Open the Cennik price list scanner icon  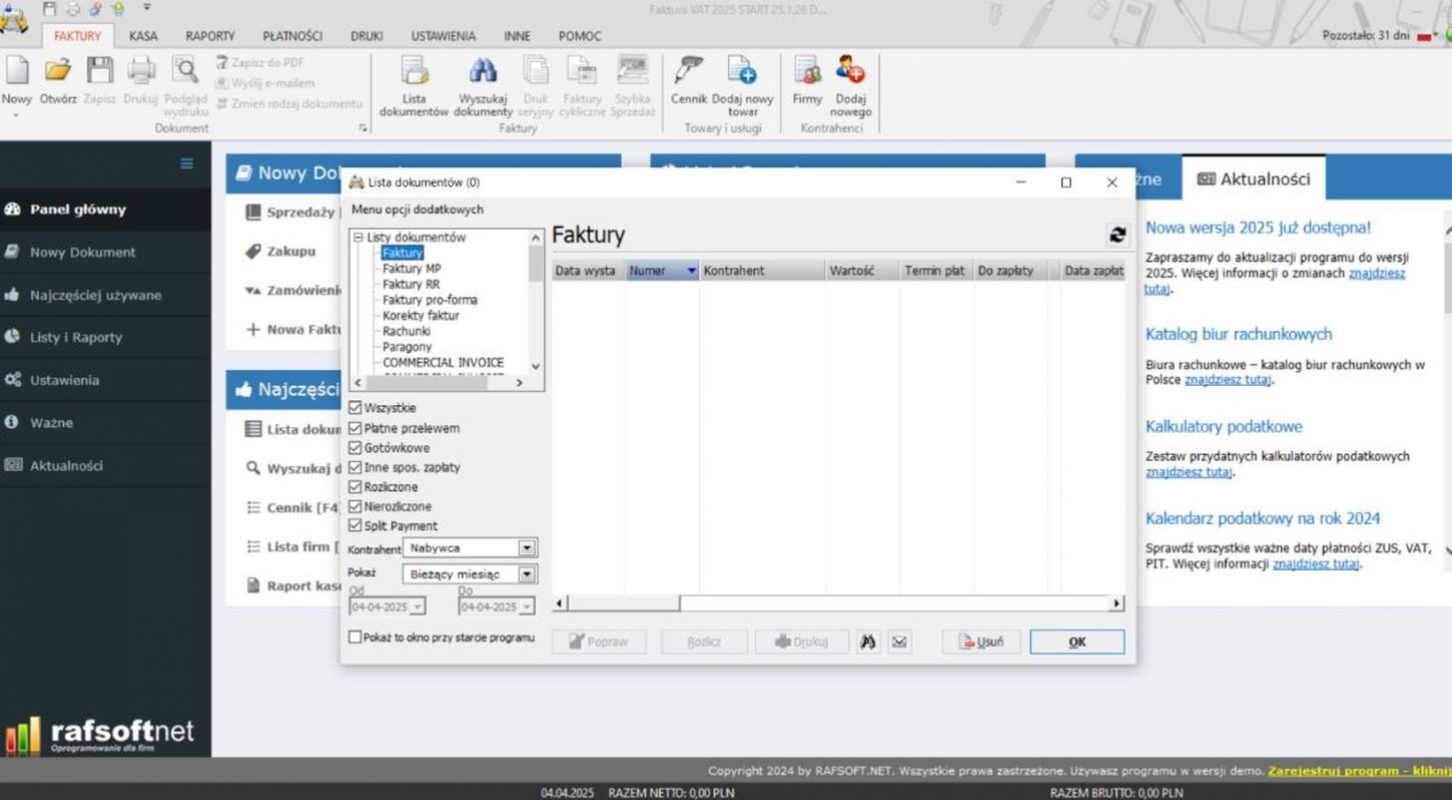[x=688, y=70]
